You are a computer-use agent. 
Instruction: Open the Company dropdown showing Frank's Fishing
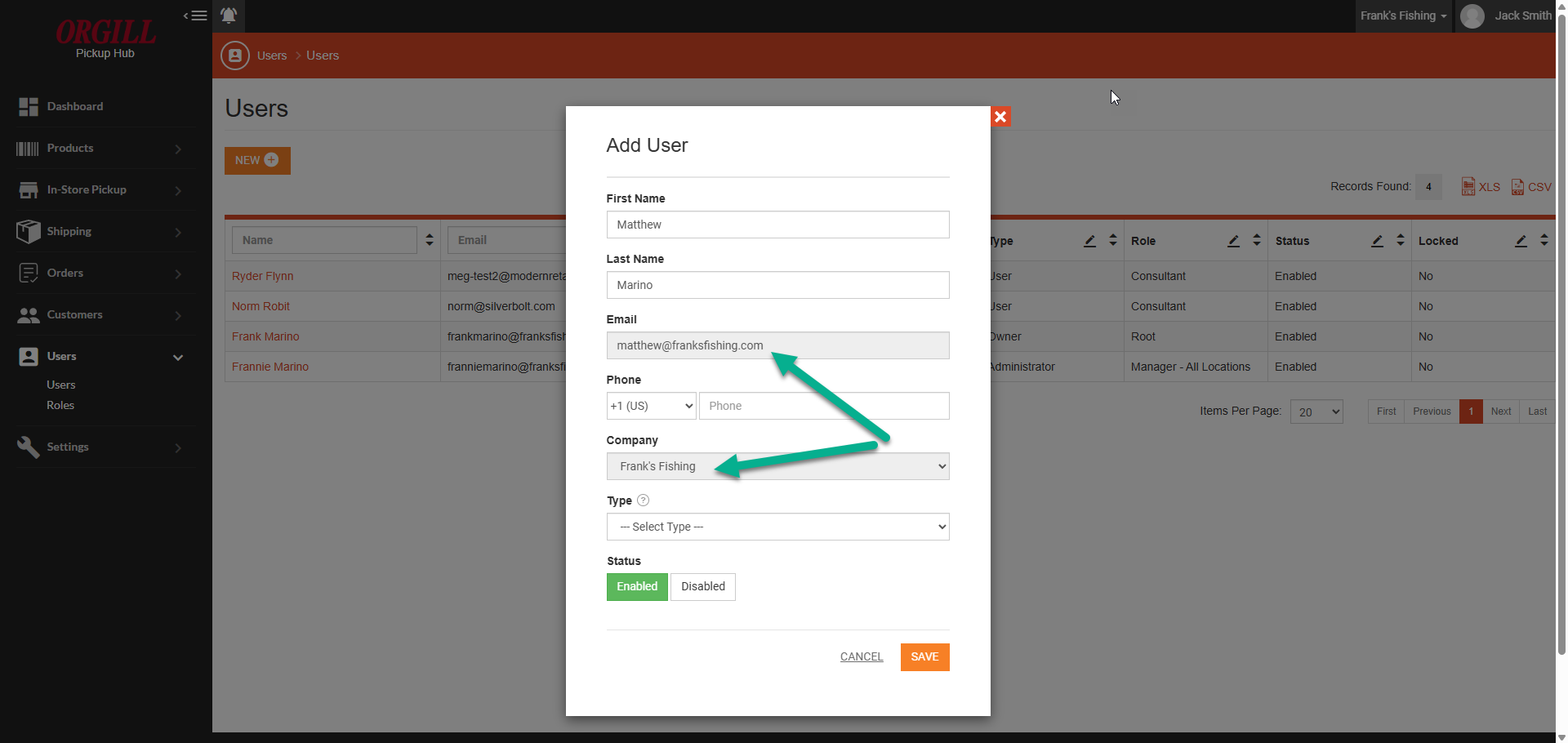click(x=778, y=466)
